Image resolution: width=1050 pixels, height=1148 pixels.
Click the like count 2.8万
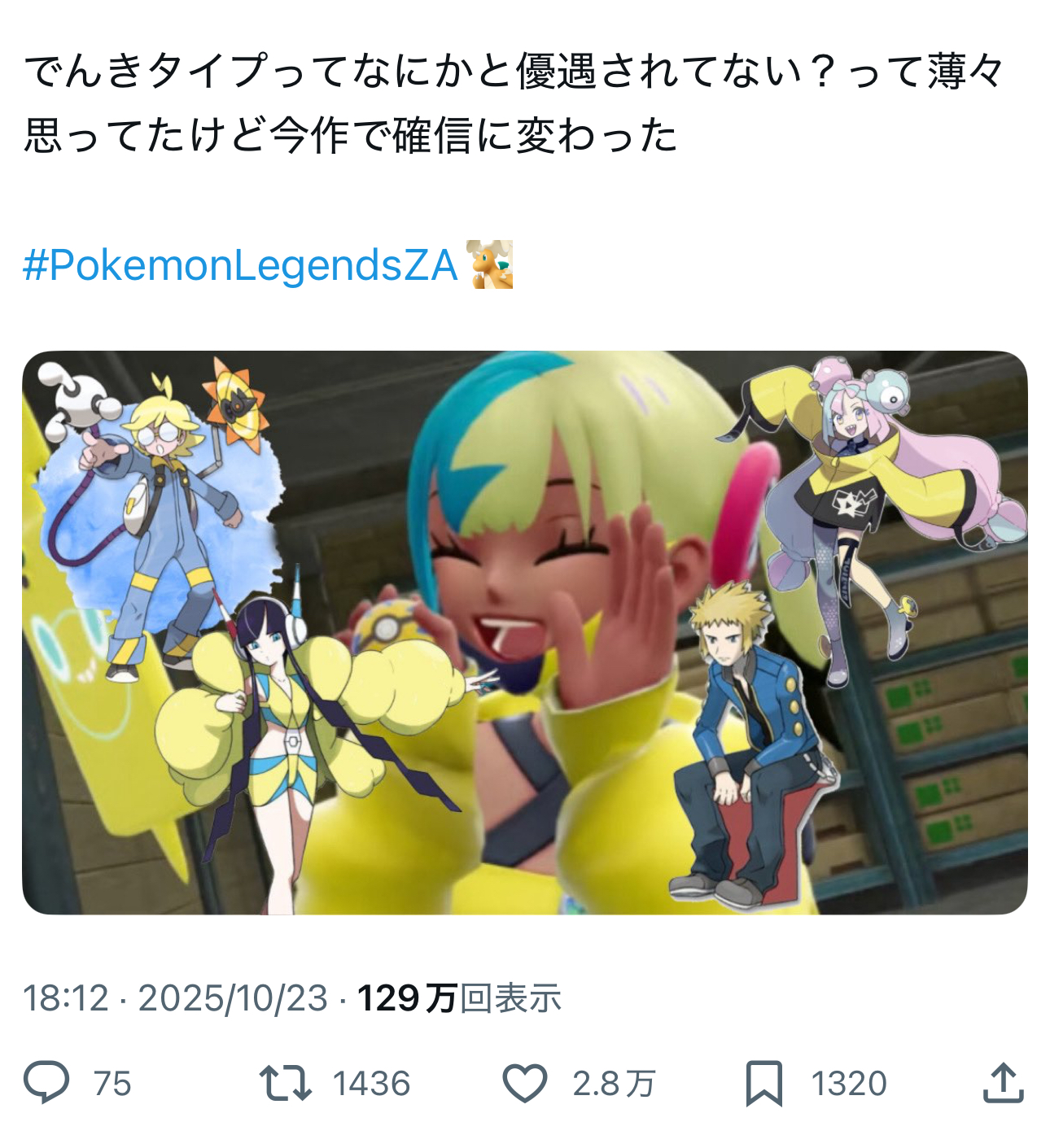(x=614, y=1084)
